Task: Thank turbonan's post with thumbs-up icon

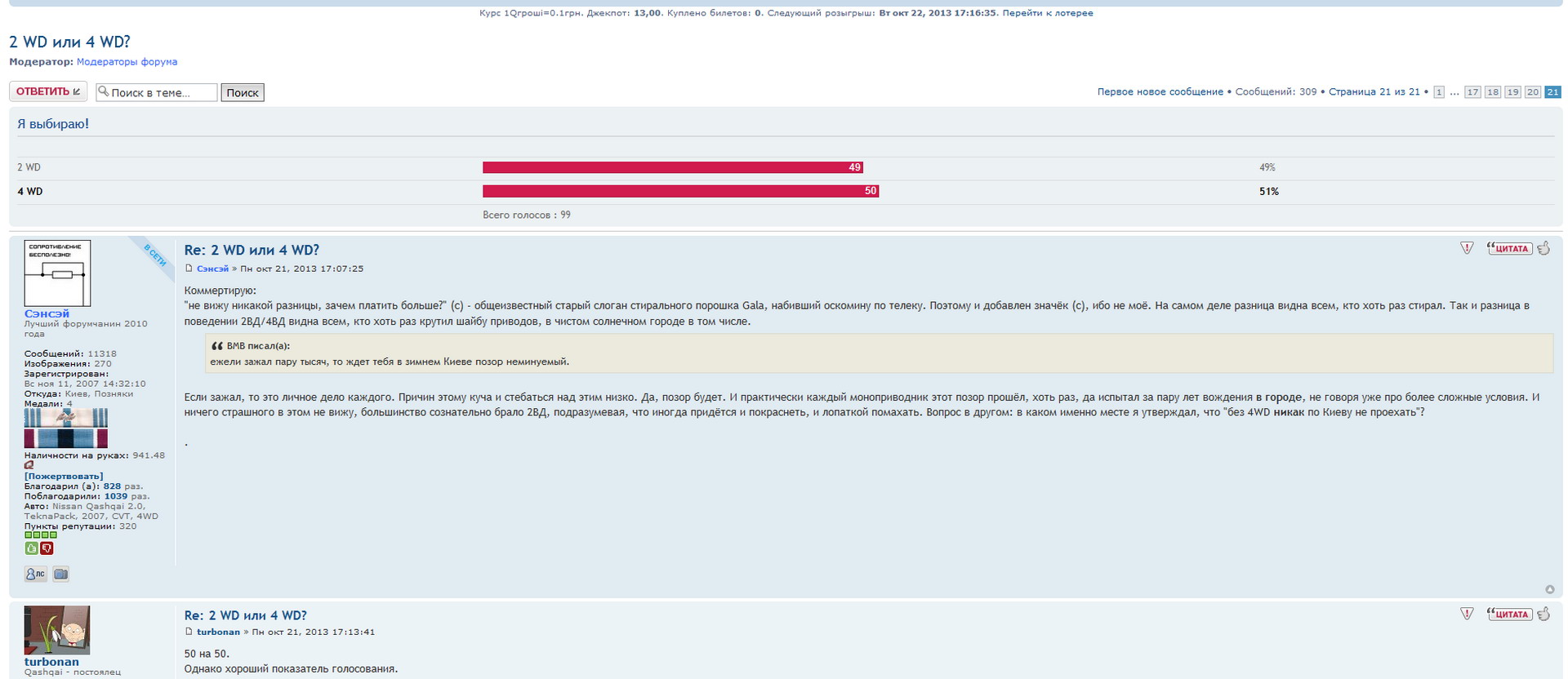Action: pos(1543,614)
